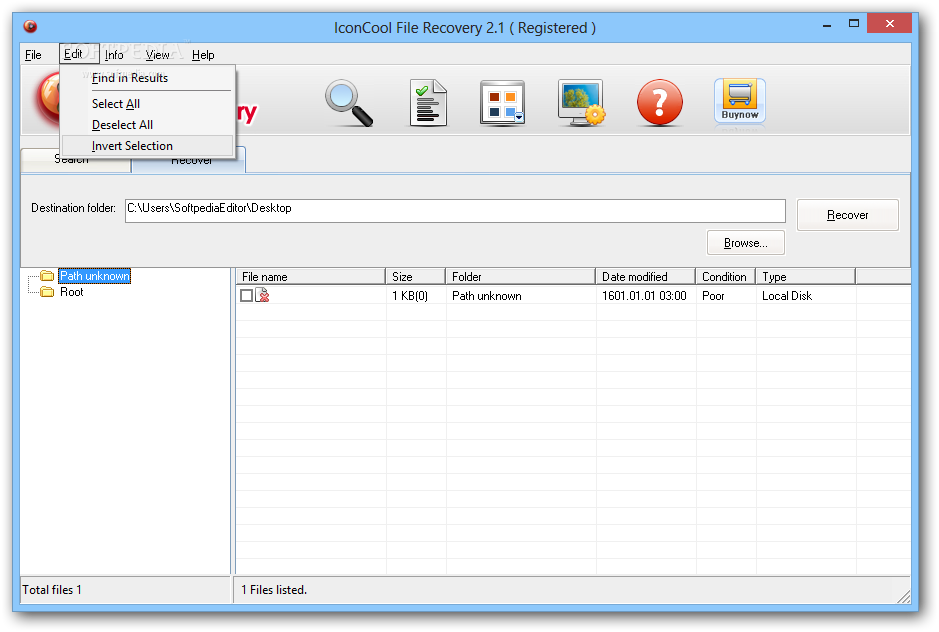This screenshot has height=632, width=939.
Task: Sort by Type column header
Action: [805, 277]
